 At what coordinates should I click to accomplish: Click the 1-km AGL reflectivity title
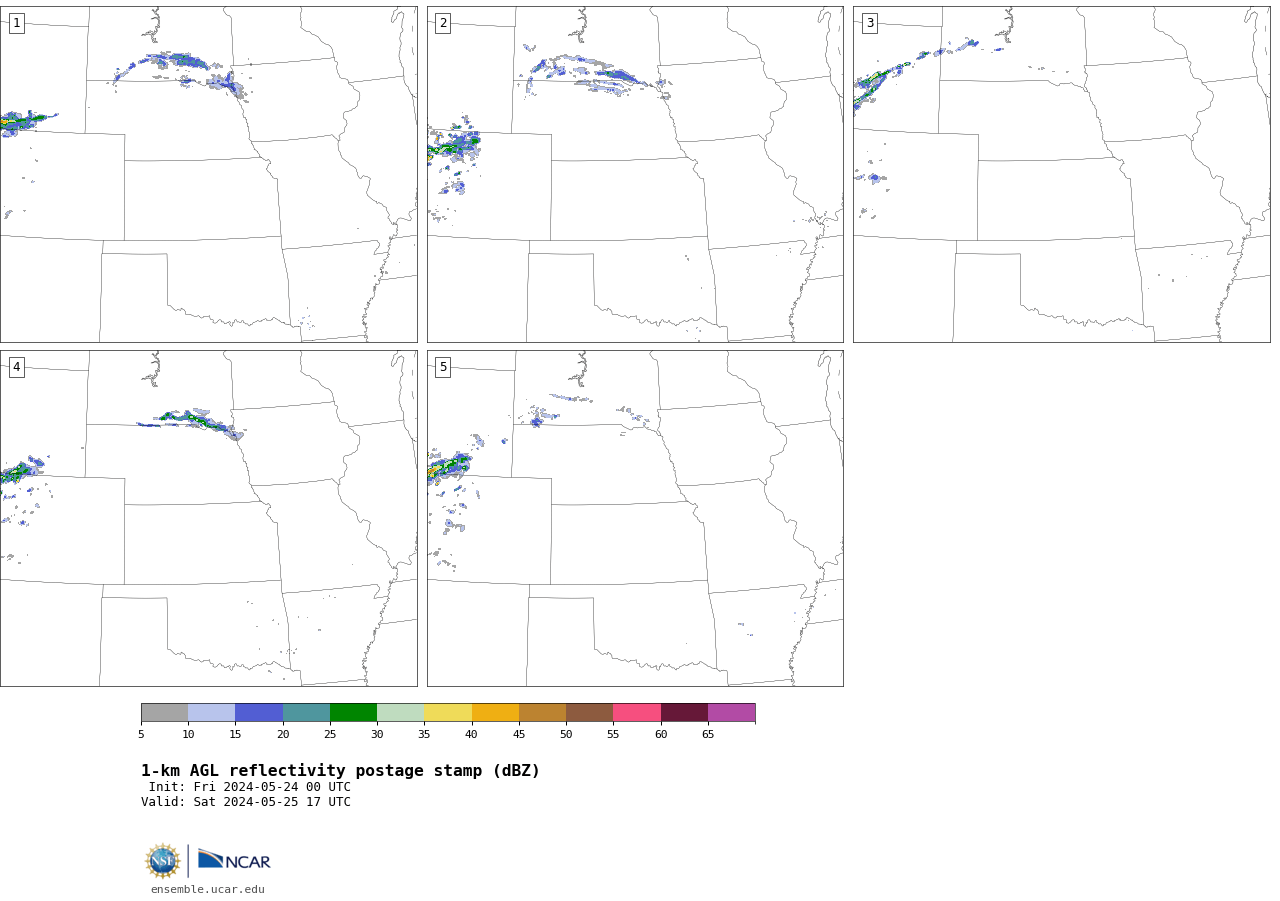(x=340, y=771)
